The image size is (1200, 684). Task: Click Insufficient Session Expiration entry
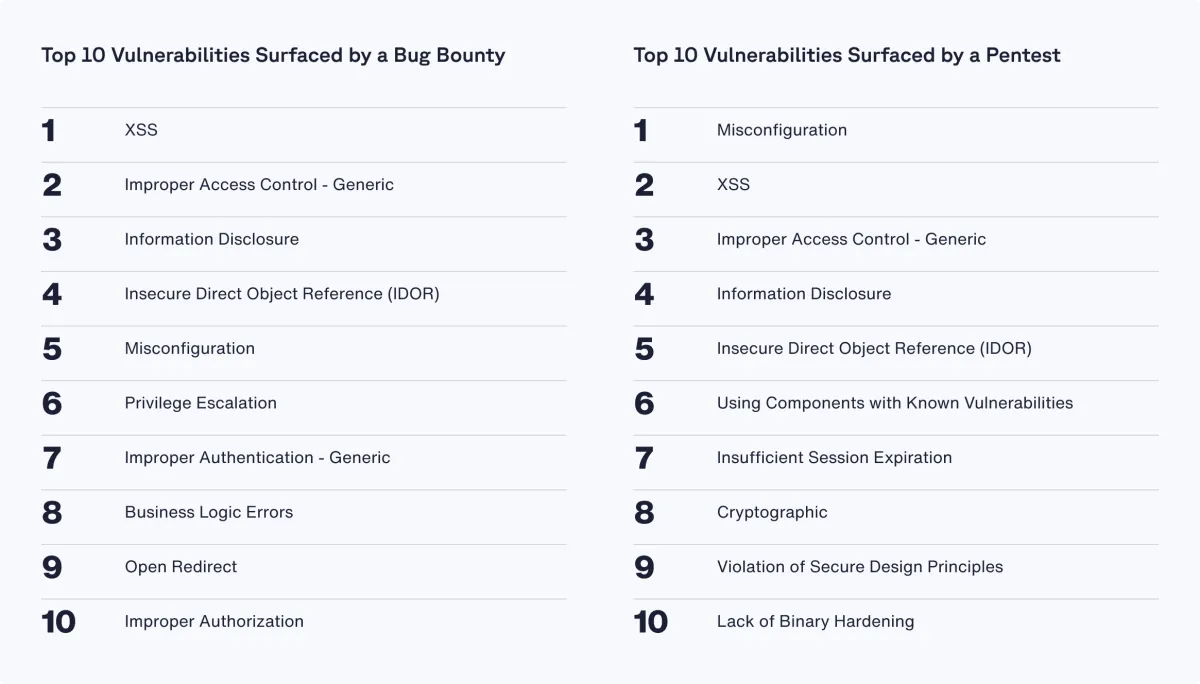pyautogui.click(x=834, y=457)
